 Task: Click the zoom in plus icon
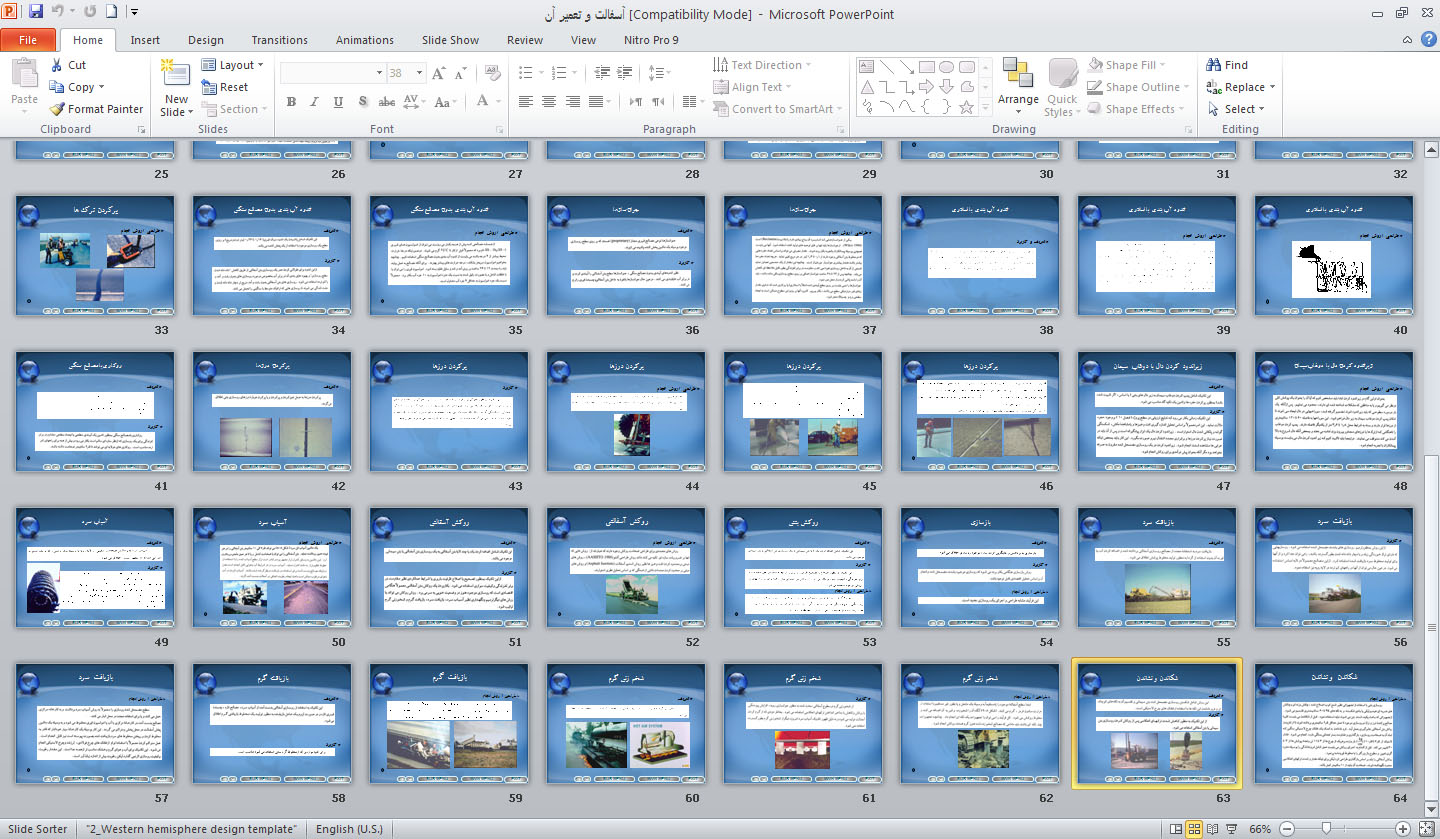click(1403, 829)
